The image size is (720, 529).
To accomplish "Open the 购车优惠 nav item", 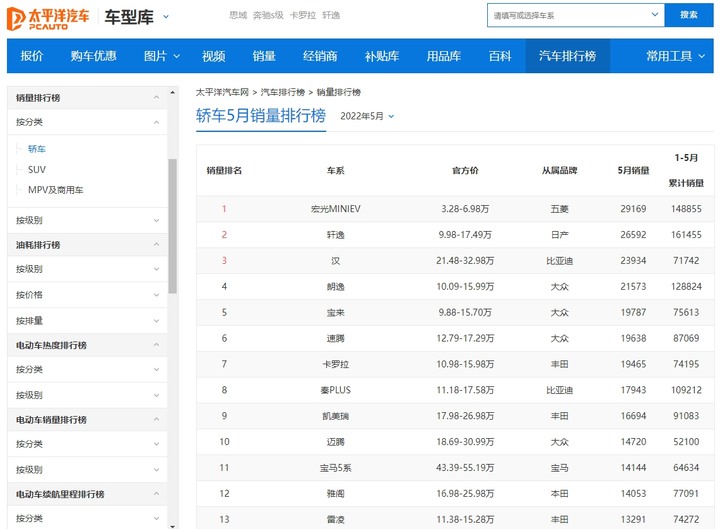I will click(93, 56).
